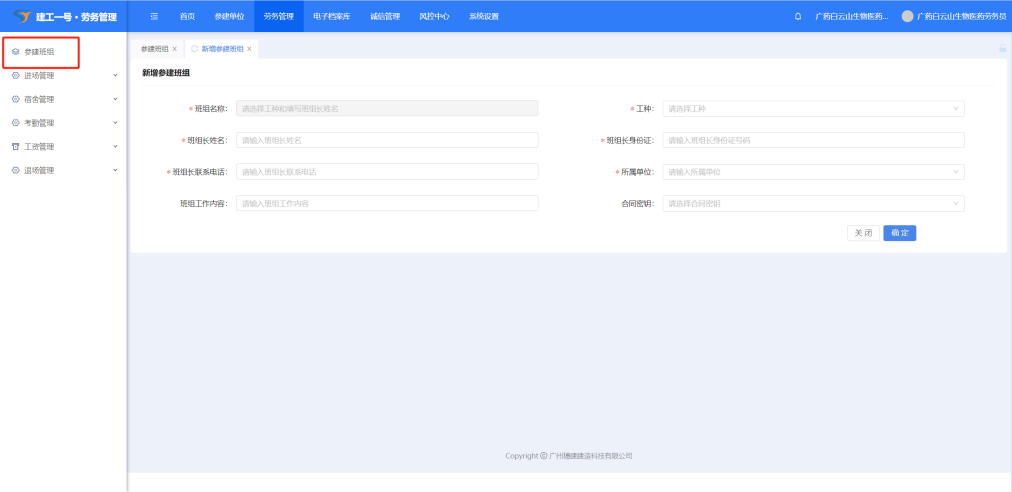Click the sidebar collapse hamburger icon
The width and height of the screenshot is (1012, 492).
154,16
